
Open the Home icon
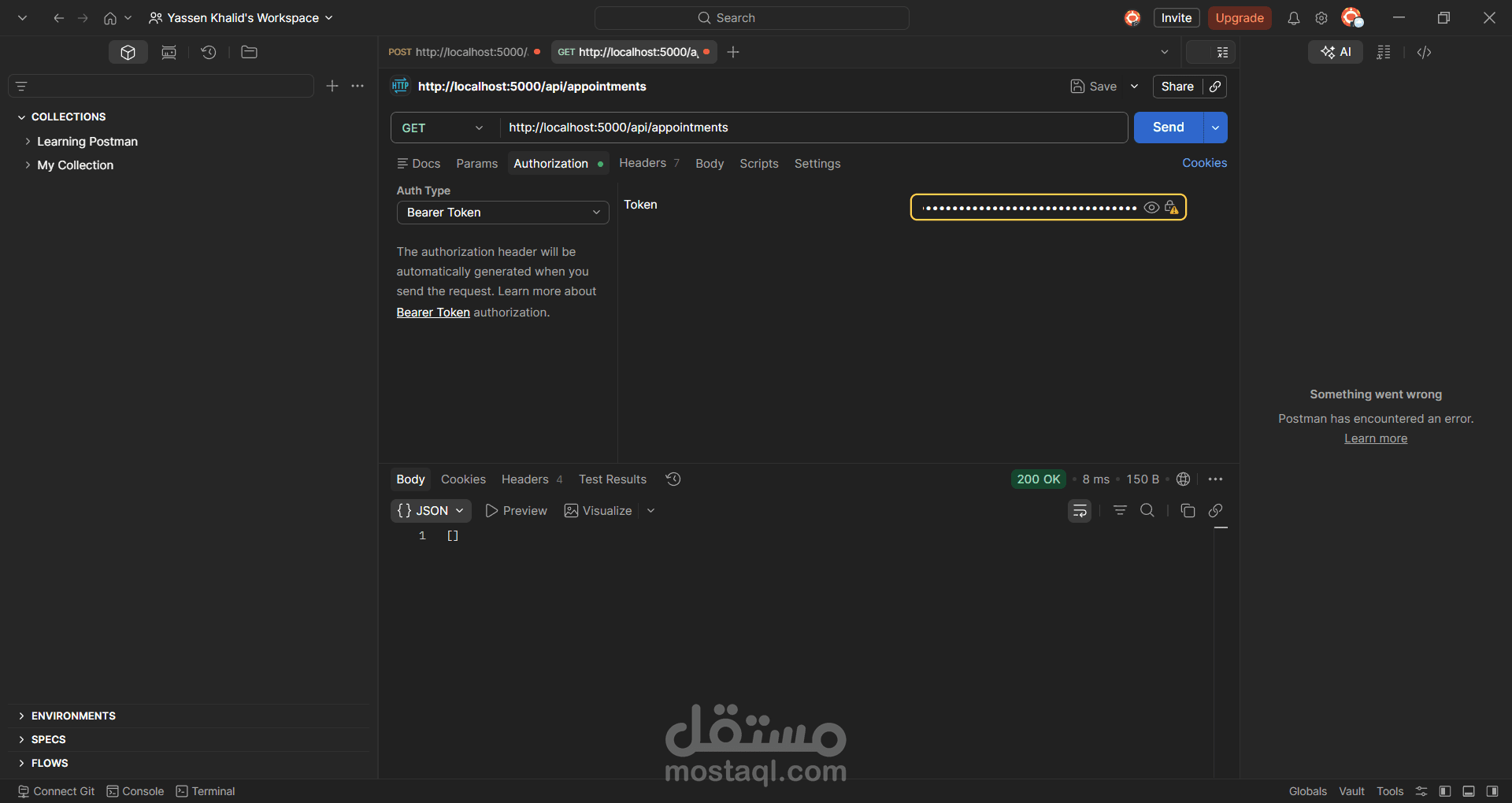[110, 18]
